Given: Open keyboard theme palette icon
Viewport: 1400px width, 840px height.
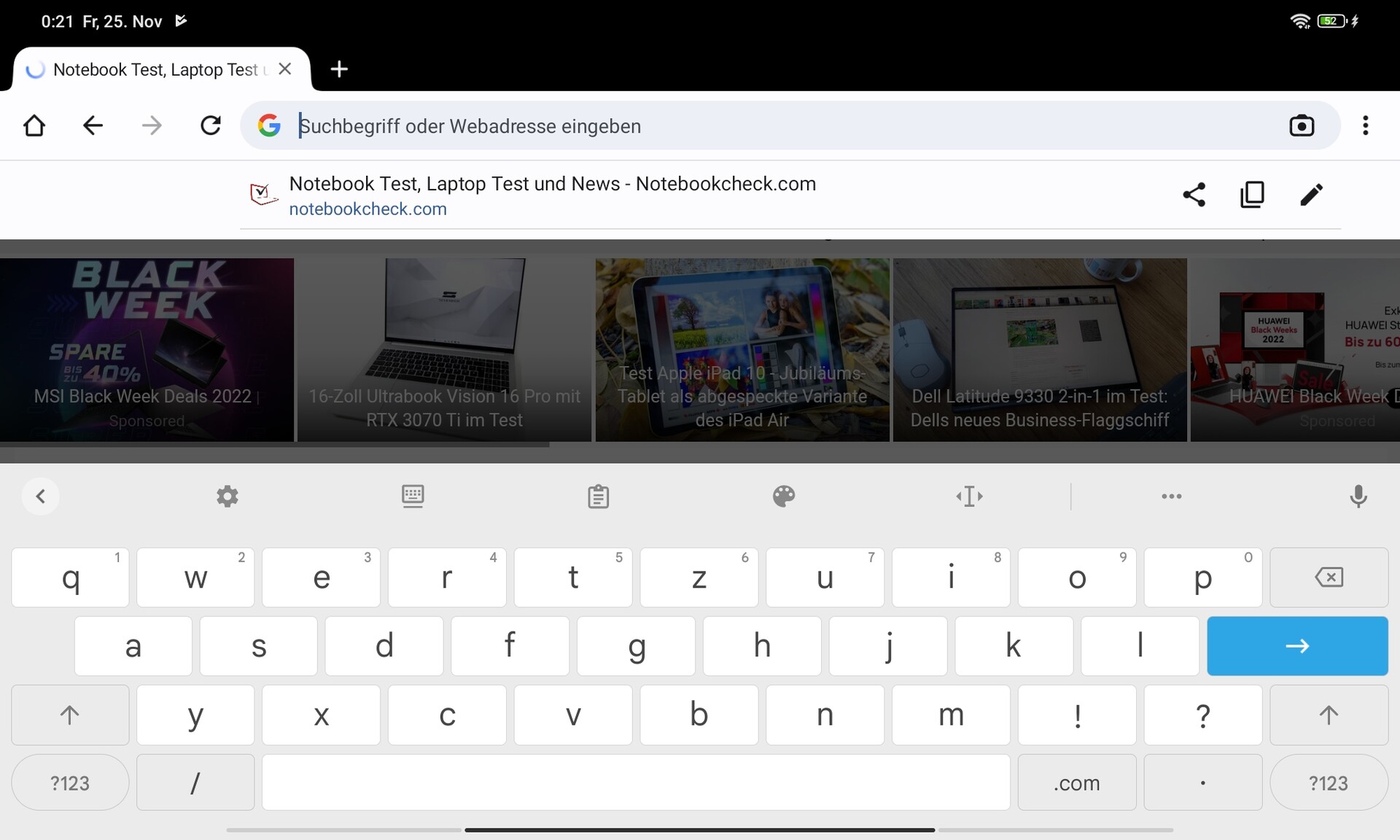Looking at the screenshot, I should click(783, 497).
